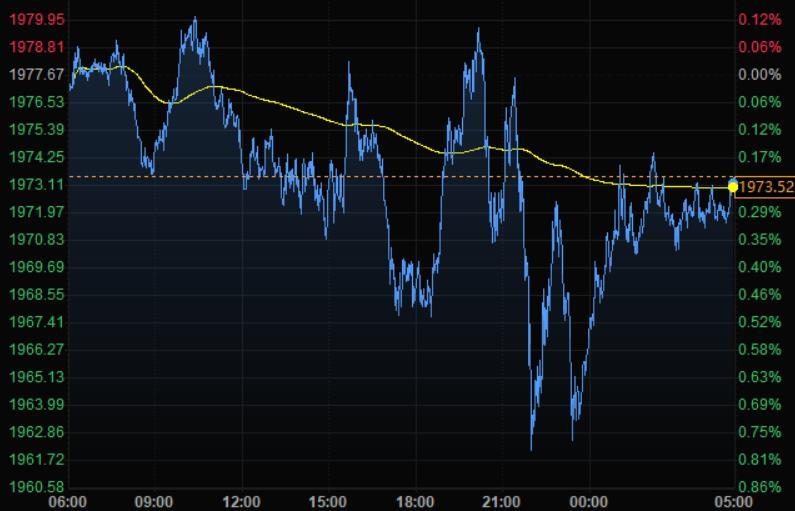Screen dimensions: 795x511
Task: Select the 06:00 time axis label
Action: pyautogui.click(x=67, y=501)
